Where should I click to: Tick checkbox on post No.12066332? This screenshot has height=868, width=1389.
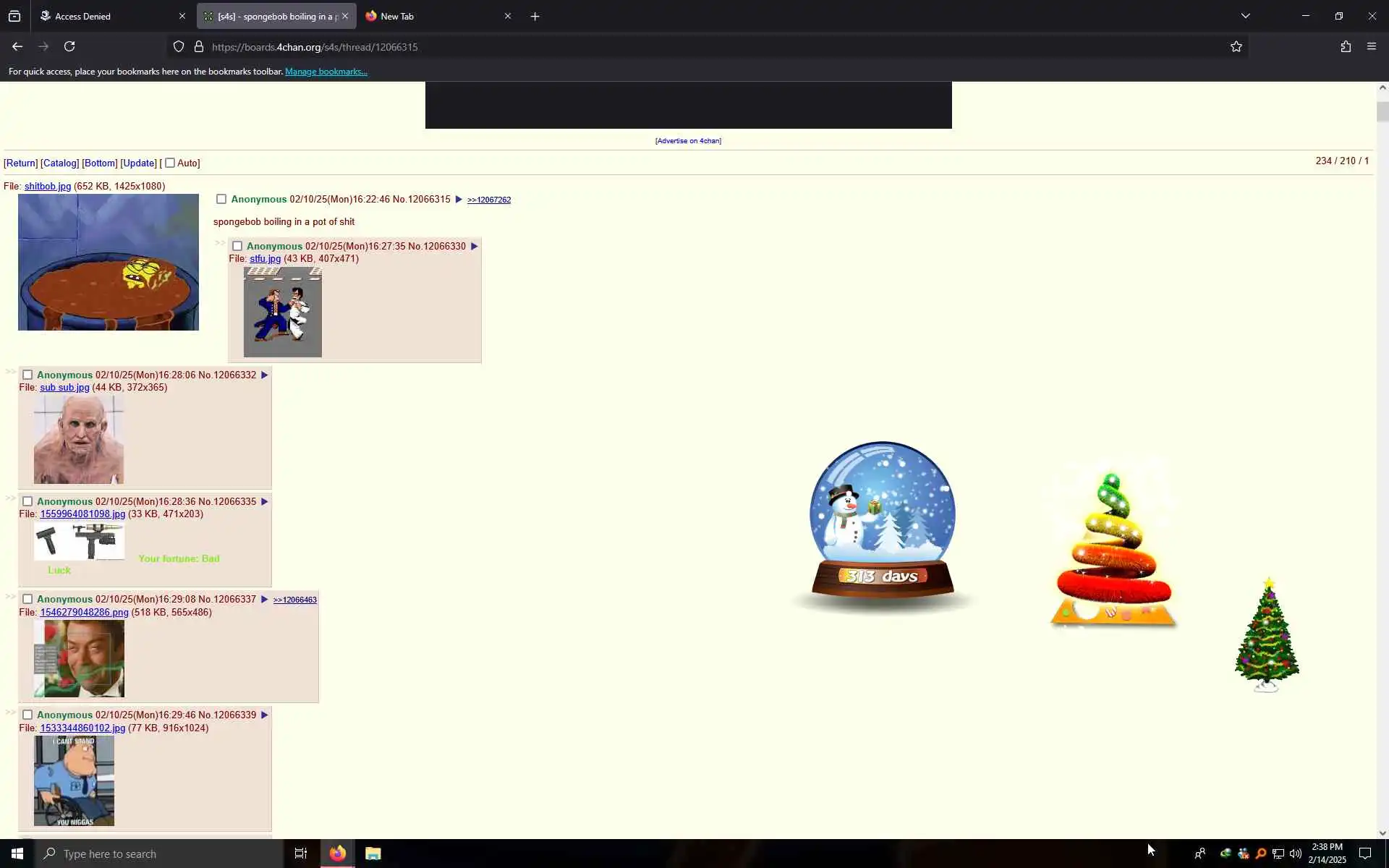pyautogui.click(x=27, y=375)
